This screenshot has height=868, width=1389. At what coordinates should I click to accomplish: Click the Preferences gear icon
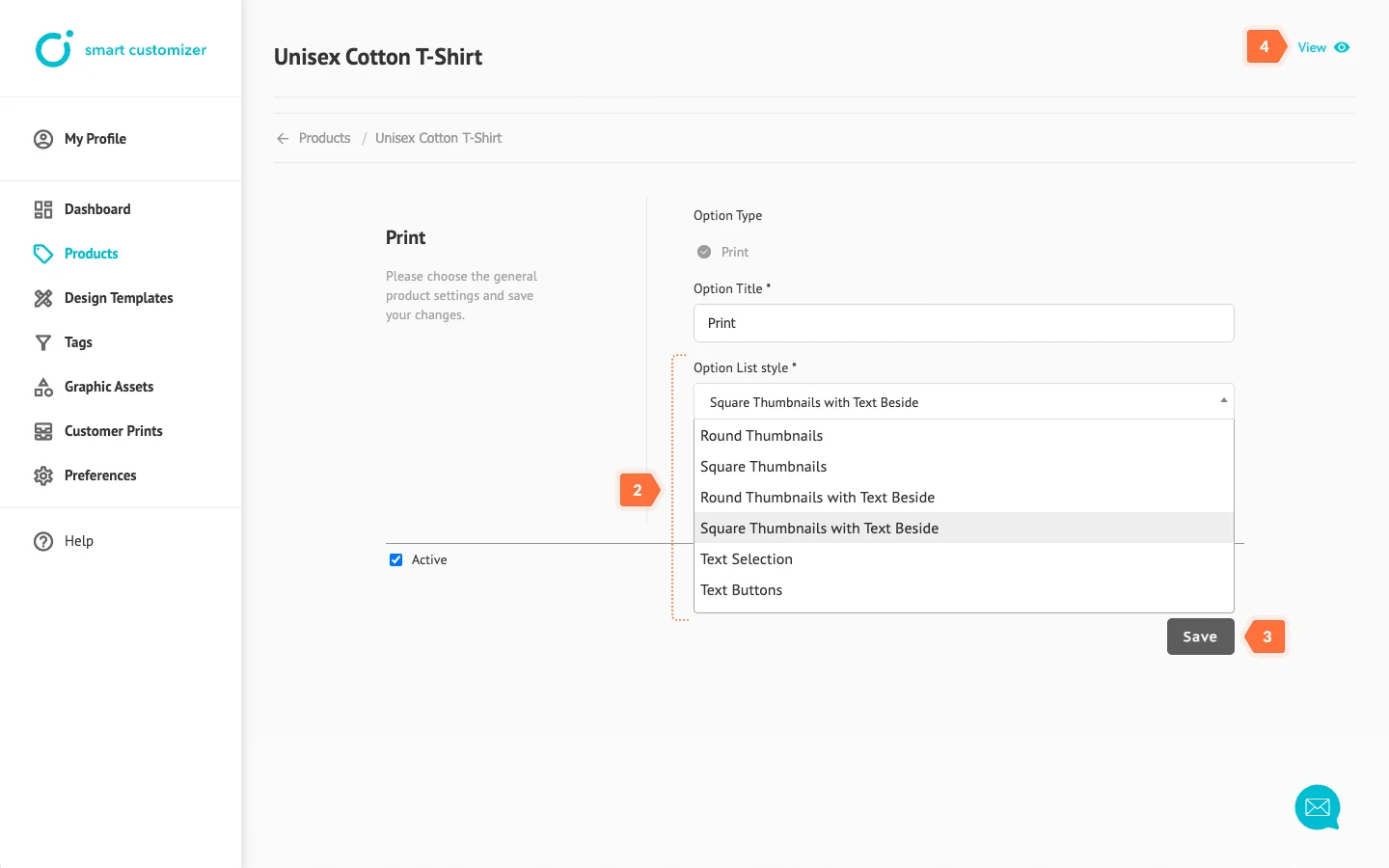pos(43,475)
